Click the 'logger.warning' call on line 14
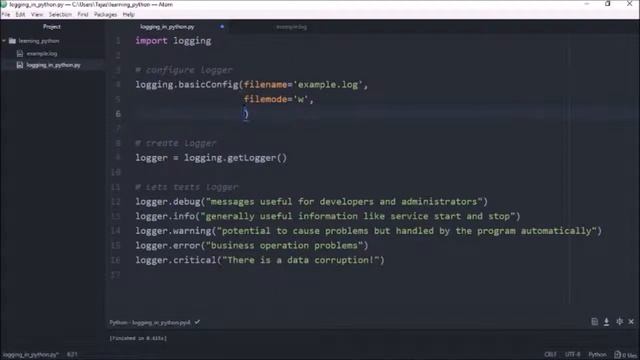 pos(173,231)
